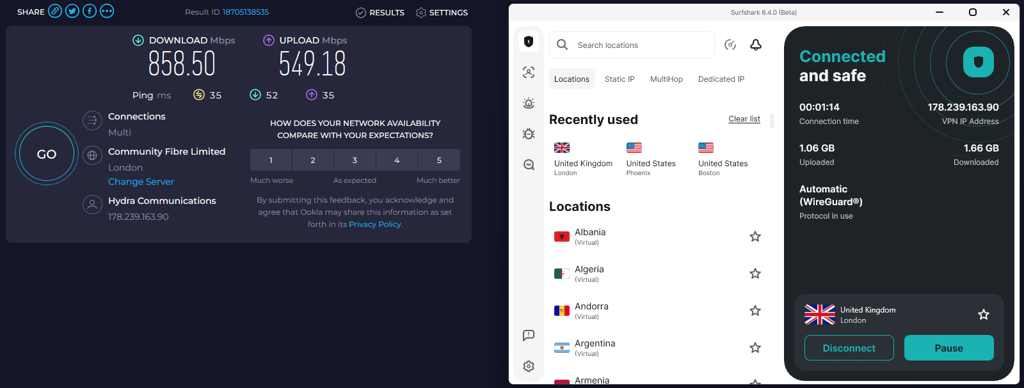Open Speedtest RESULTS page
Viewport: 1024px width, 388px height.
point(380,12)
